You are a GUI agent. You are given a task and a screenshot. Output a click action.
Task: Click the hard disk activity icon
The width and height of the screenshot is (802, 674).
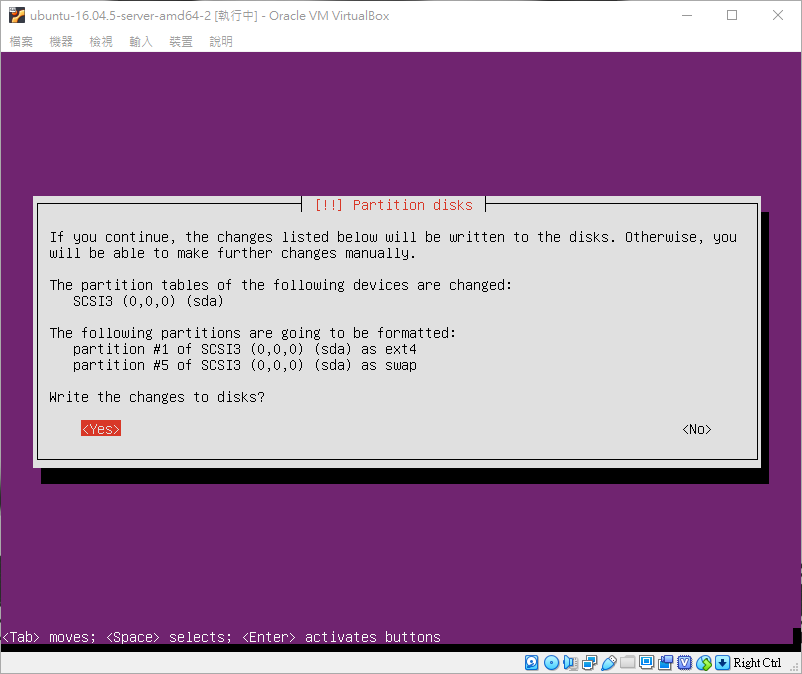point(531,663)
